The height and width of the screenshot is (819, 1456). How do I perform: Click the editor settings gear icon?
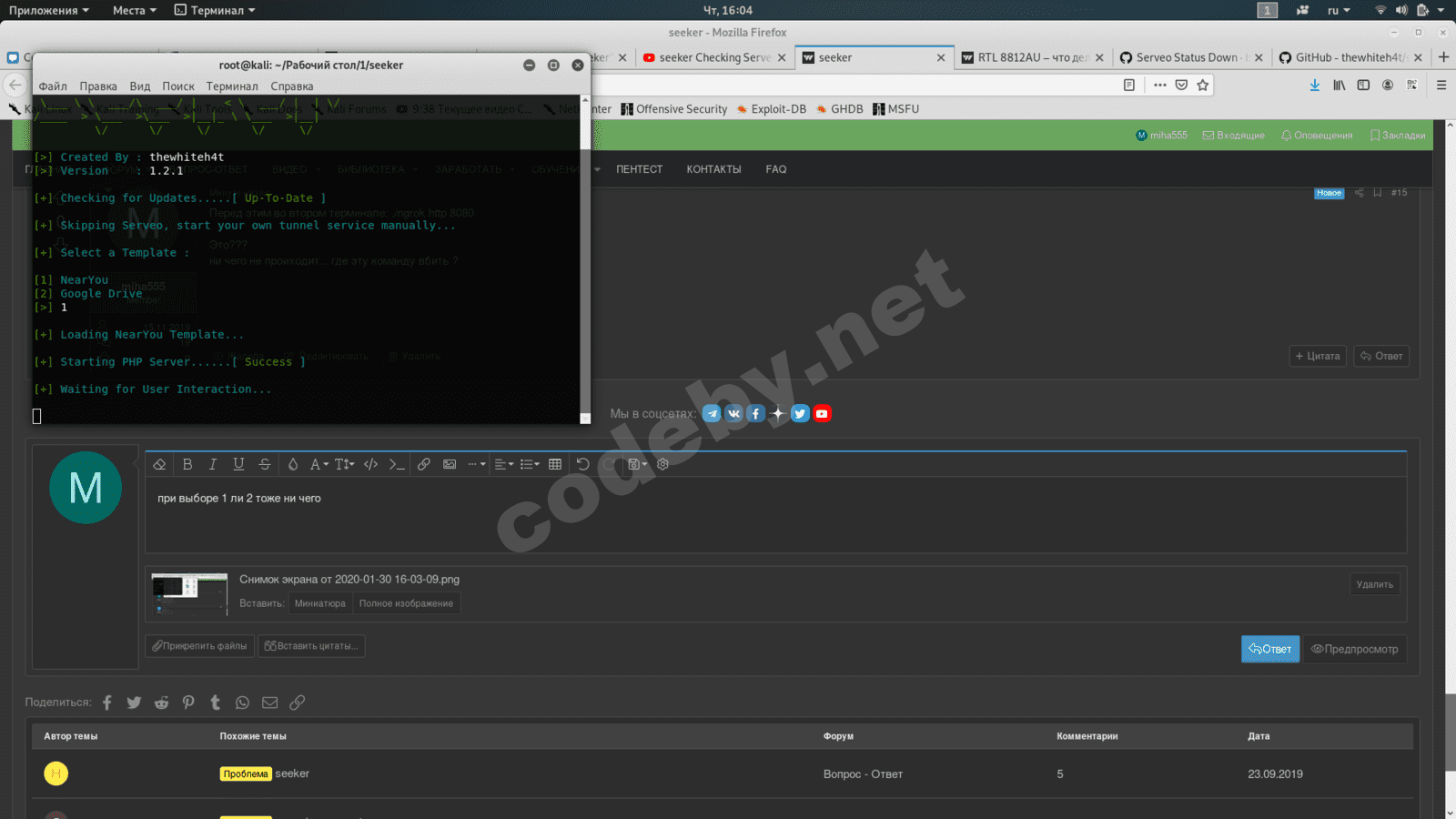[x=662, y=464]
